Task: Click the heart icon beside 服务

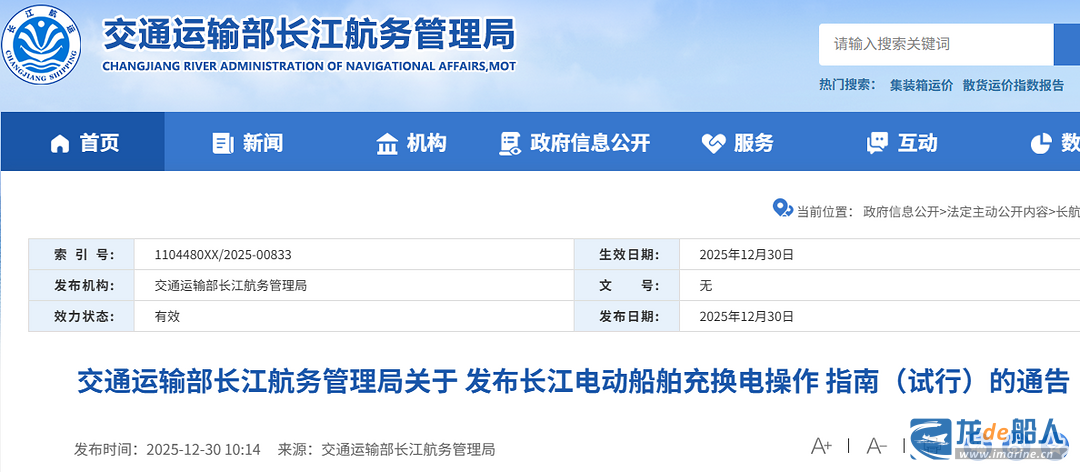Action: coord(713,143)
